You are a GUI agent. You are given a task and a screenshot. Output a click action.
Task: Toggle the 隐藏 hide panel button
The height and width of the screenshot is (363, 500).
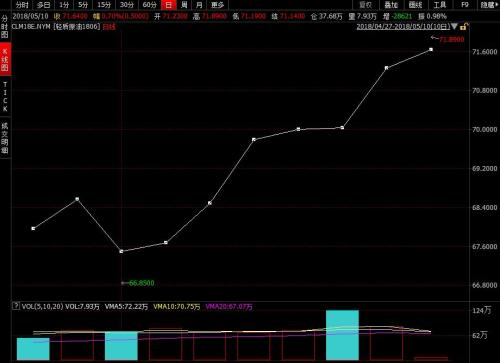[x=488, y=5]
